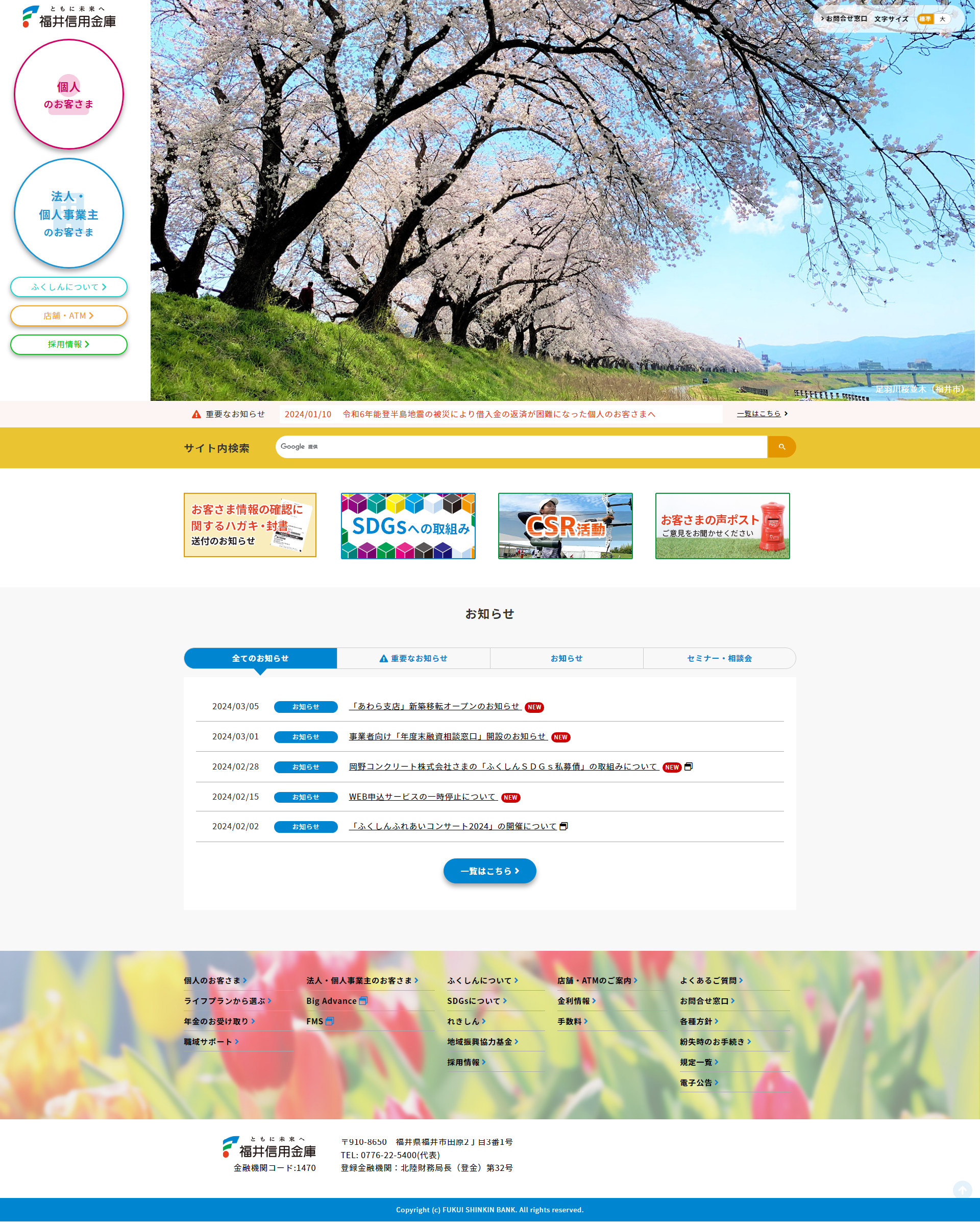Screen dimensions: 980x1223
Task: Set font size to 大
Action: coord(942,19)
